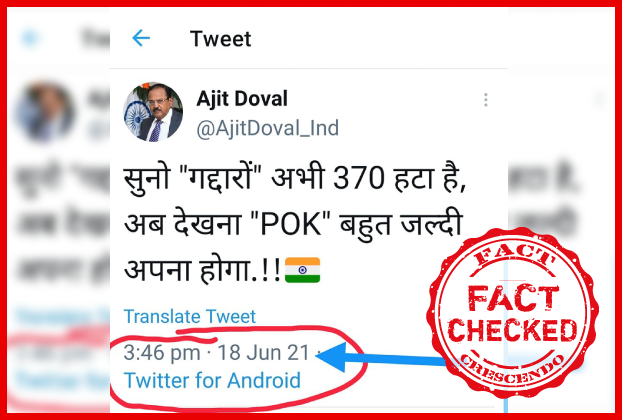Click the blurred profile photo on left
The width and height of the screenshot is (622, 420).
click(44, 112)
